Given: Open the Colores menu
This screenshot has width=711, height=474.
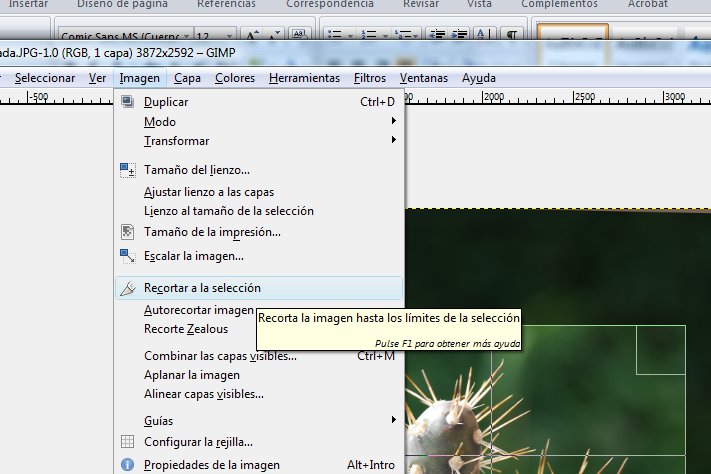Looking at the screenshot, I should [x=235, y=78].
